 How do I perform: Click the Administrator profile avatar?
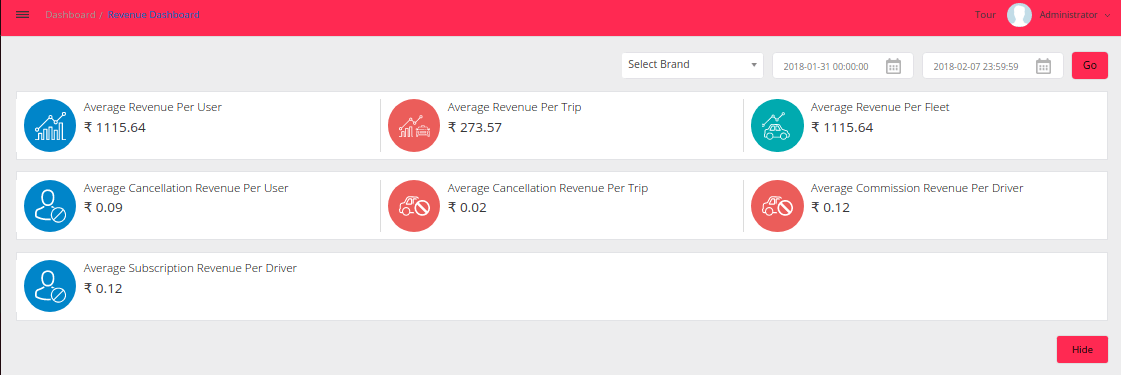tap(1019, 14)
